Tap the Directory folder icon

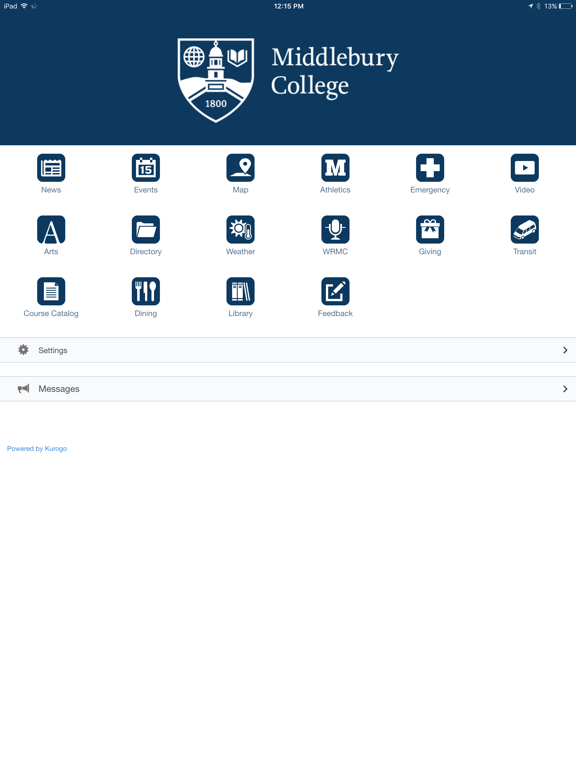(x=145, y=229)
